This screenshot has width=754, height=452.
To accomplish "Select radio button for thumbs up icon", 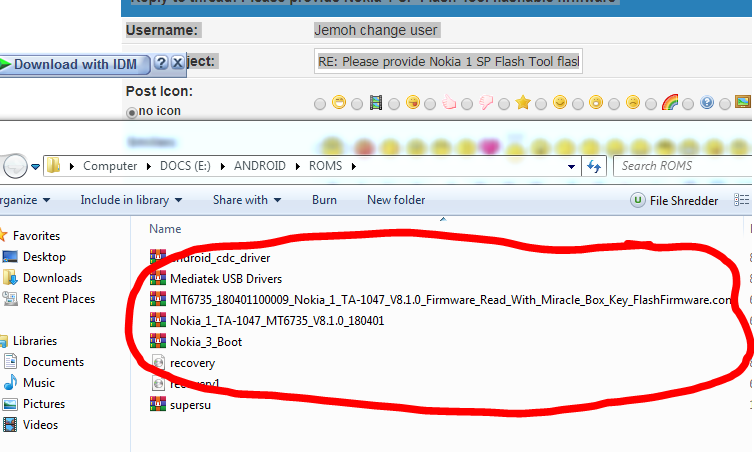I will (x=430, y=104).
